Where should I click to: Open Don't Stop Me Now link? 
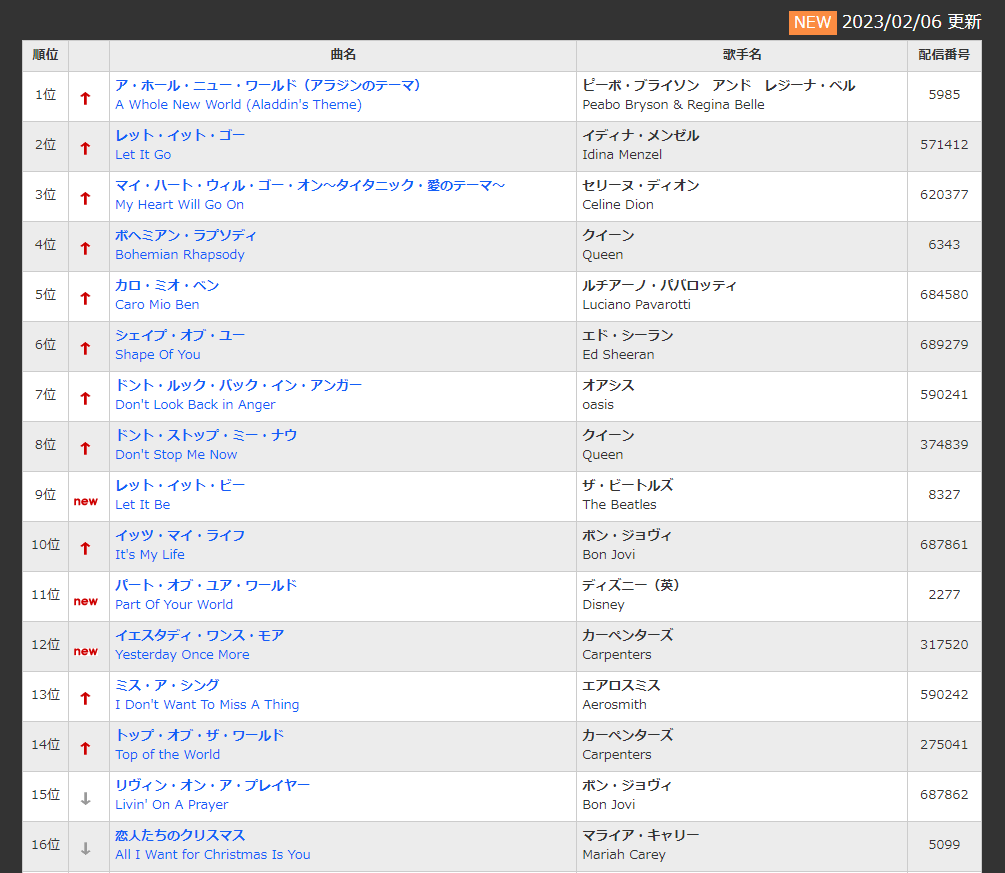[206, 445]
